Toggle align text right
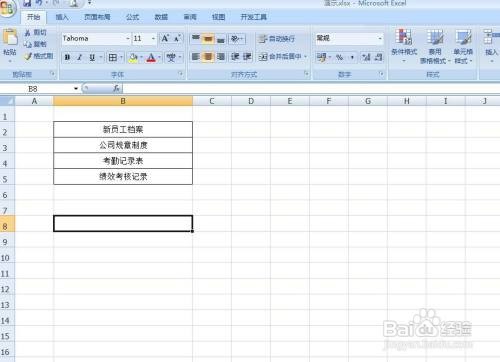This screenshot has height=362, width=500. point(220,57)
